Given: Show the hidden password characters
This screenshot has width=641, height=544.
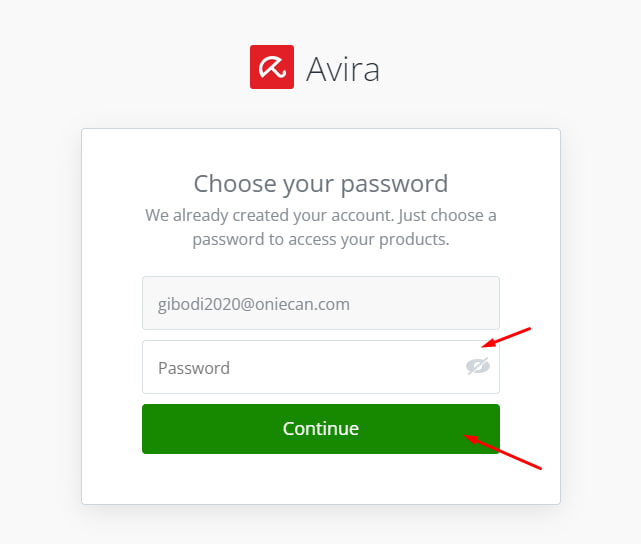Looking at the screenshot, I should 478,367.
